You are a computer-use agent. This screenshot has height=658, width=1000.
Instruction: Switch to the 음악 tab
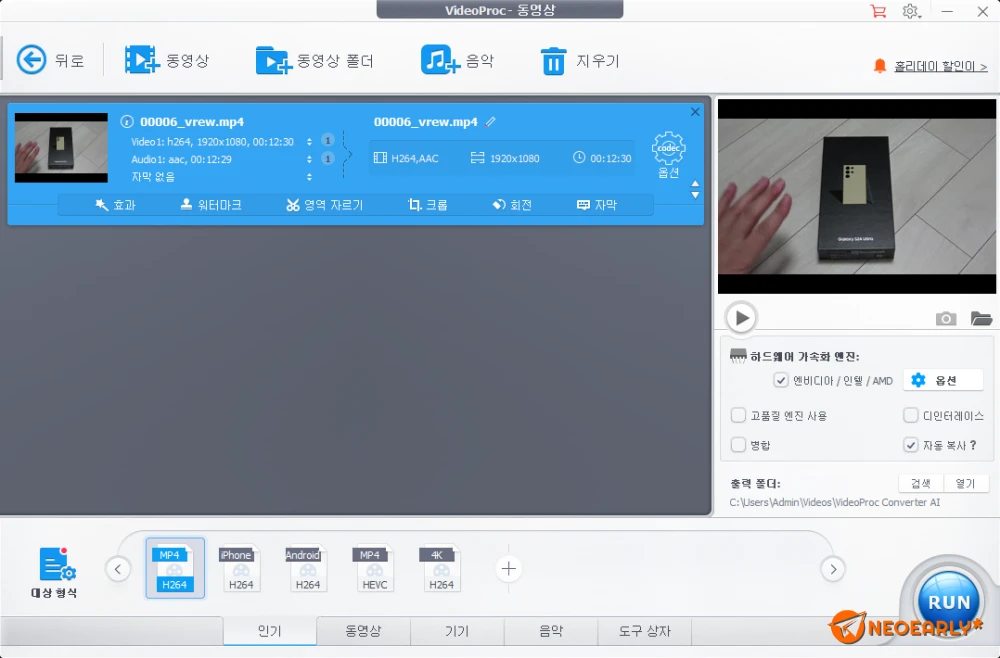coord(551,631)
